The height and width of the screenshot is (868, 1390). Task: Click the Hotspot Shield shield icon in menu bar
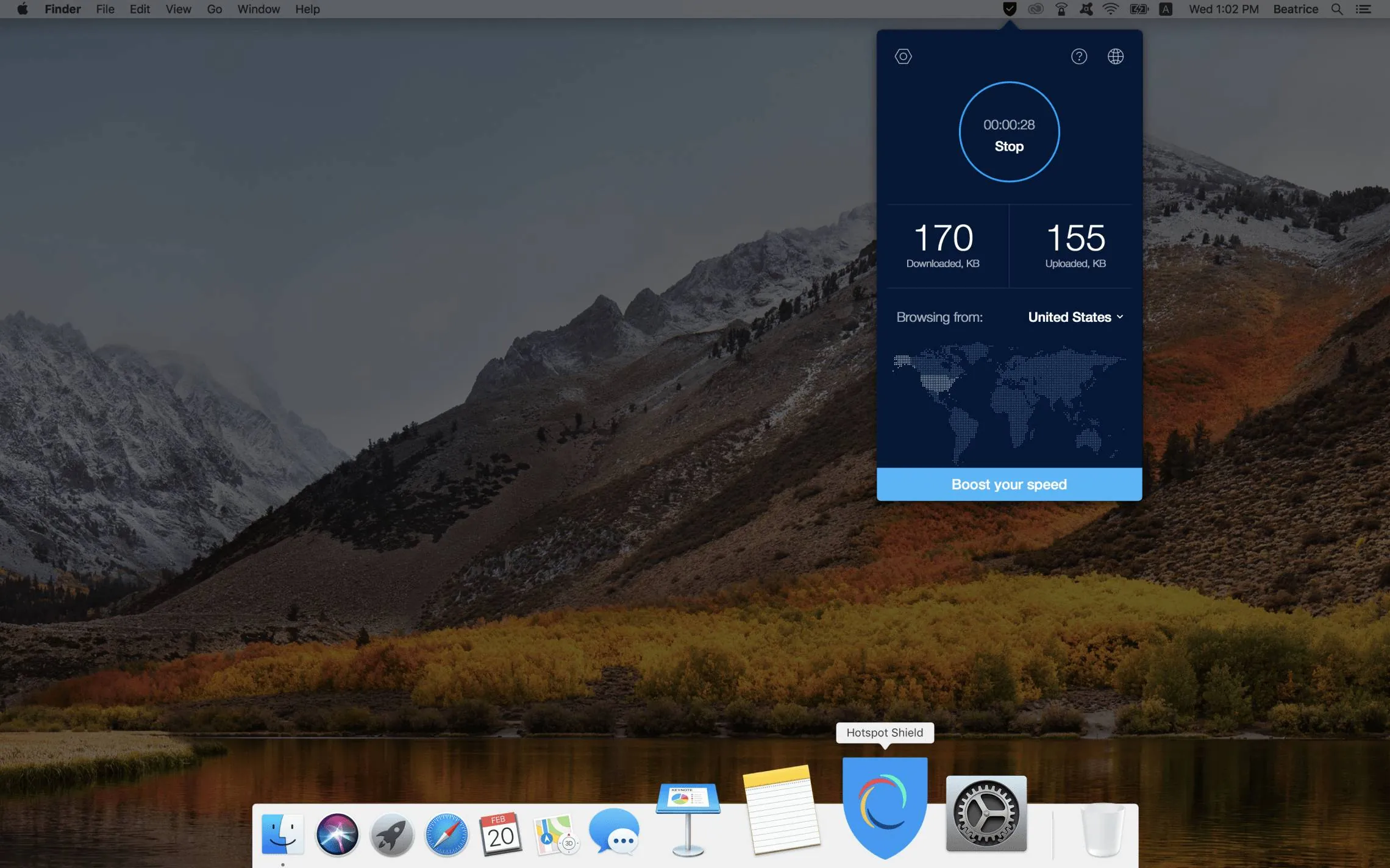click(1009, 9)
